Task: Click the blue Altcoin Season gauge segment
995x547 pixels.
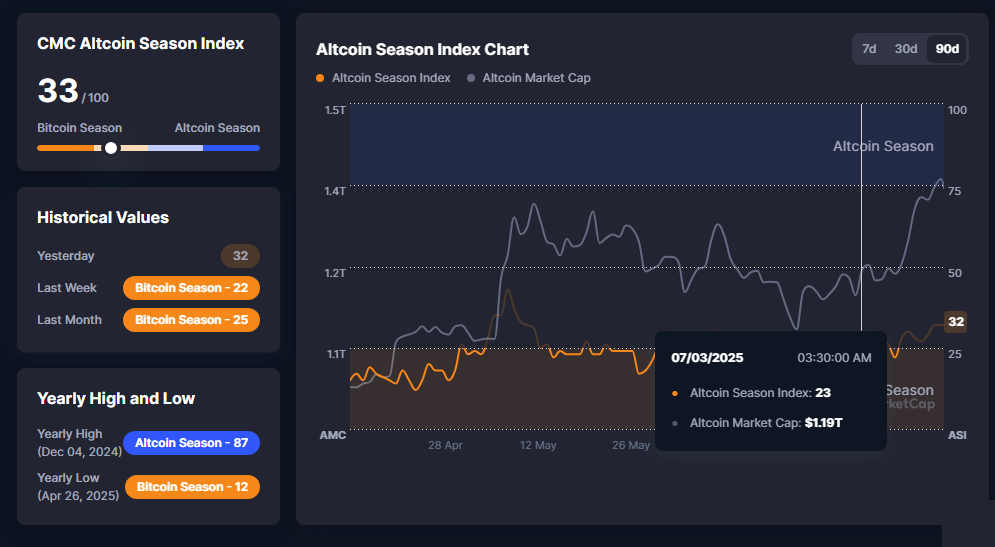Action: [x=231, y=148]
